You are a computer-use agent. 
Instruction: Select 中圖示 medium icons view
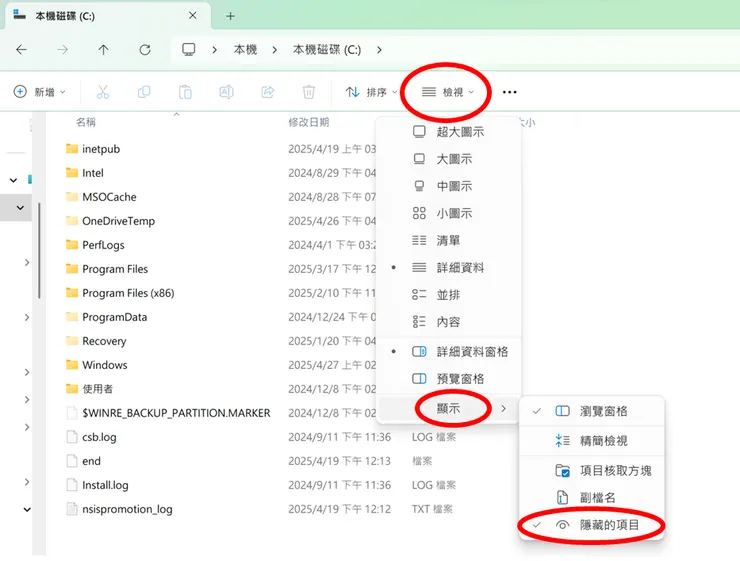[448, 186]
